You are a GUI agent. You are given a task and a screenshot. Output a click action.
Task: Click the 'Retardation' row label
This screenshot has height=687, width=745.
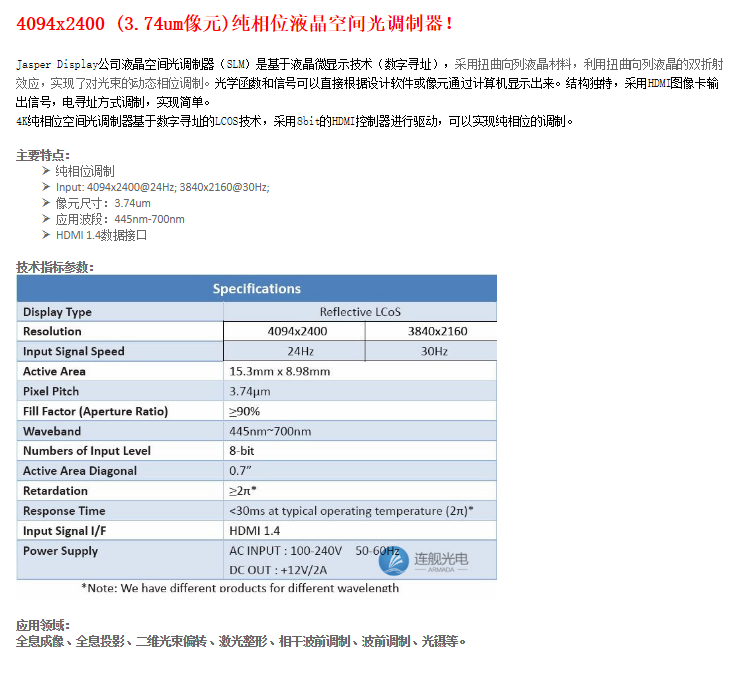[x=55, y=490]
